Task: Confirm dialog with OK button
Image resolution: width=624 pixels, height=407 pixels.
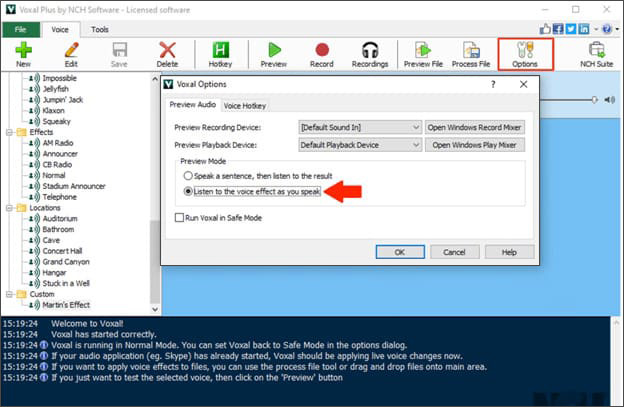Action: click(x=400, y=252)
